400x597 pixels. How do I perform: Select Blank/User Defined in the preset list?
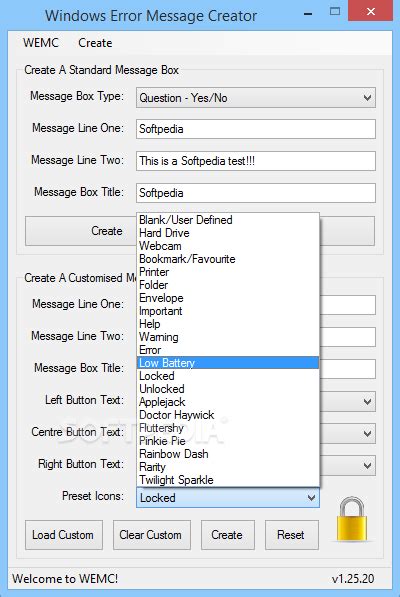(228, 220)
